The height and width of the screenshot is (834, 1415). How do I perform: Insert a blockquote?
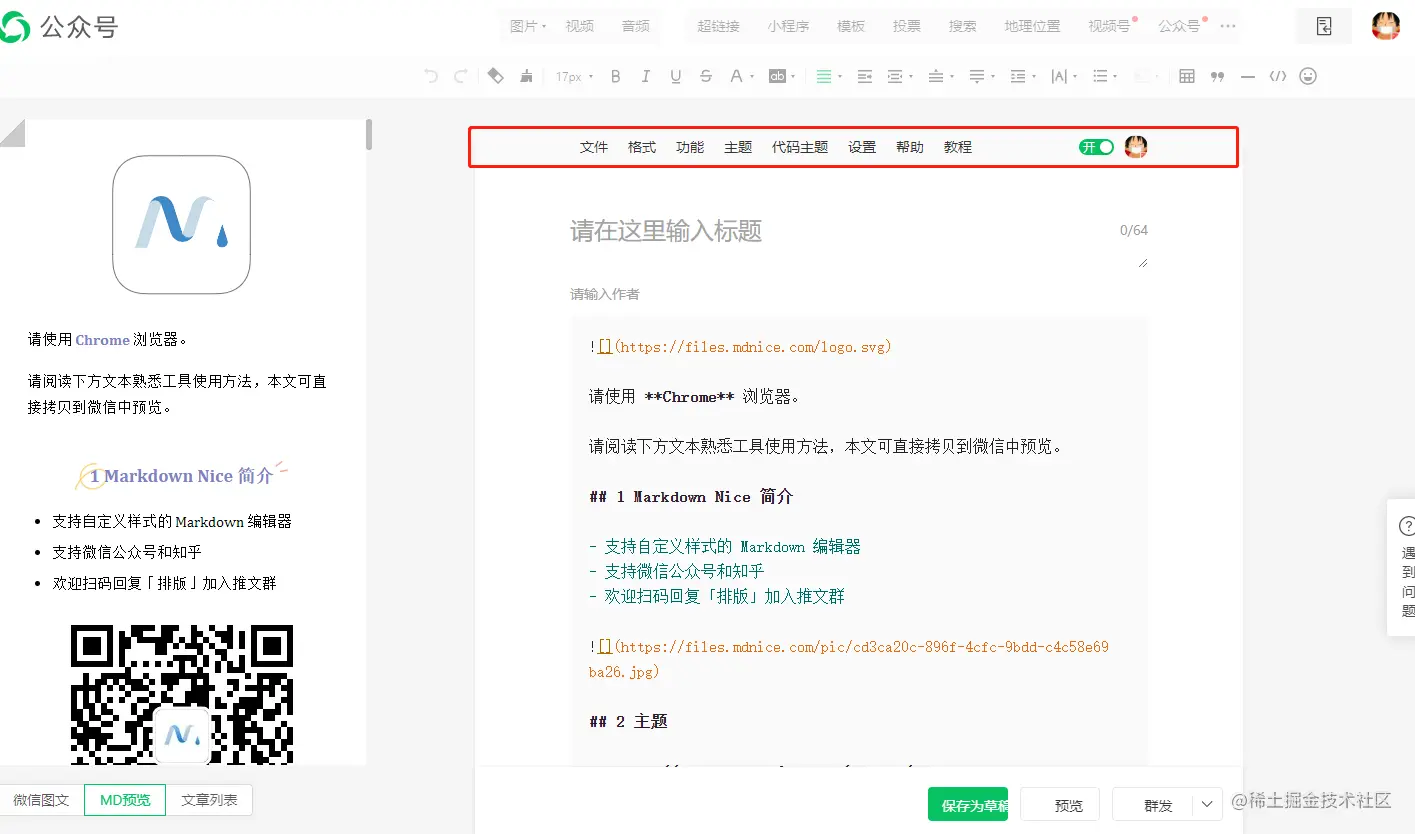[x=1217, y=76]
